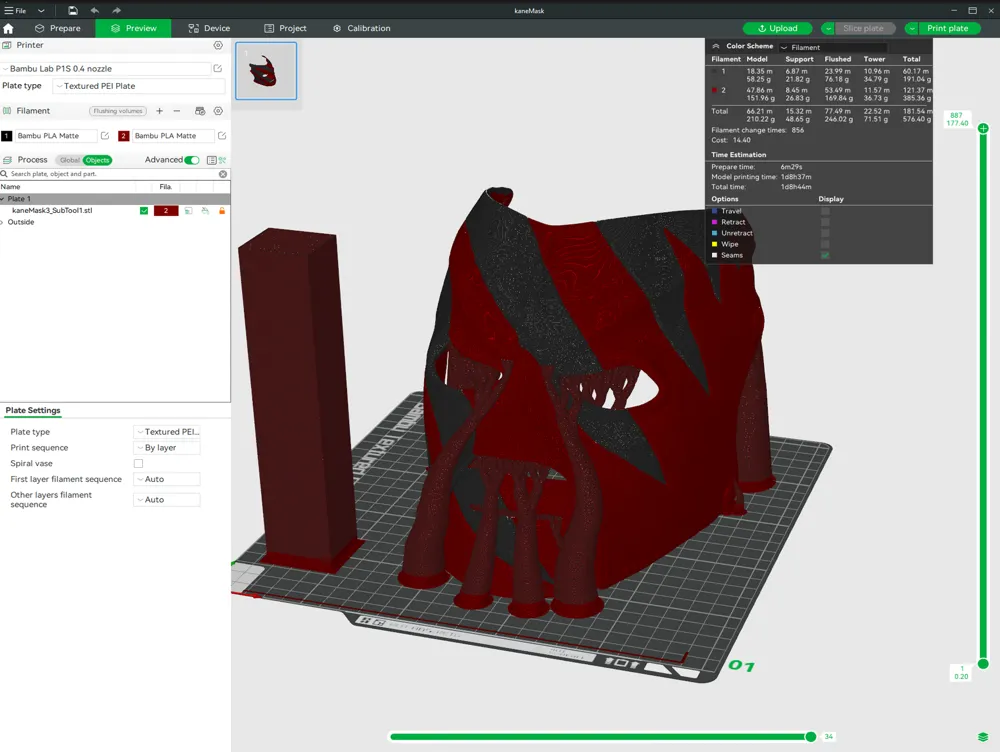Viewport: 1000px width, 752px height.
Task: Switch to the Preview tab
Action: [x=133, y=28]
